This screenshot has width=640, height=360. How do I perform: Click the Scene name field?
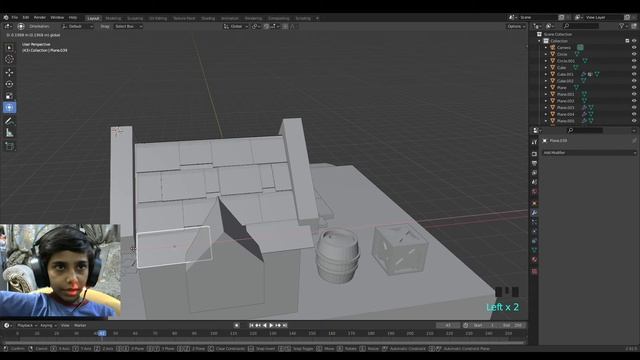point(538,18)
